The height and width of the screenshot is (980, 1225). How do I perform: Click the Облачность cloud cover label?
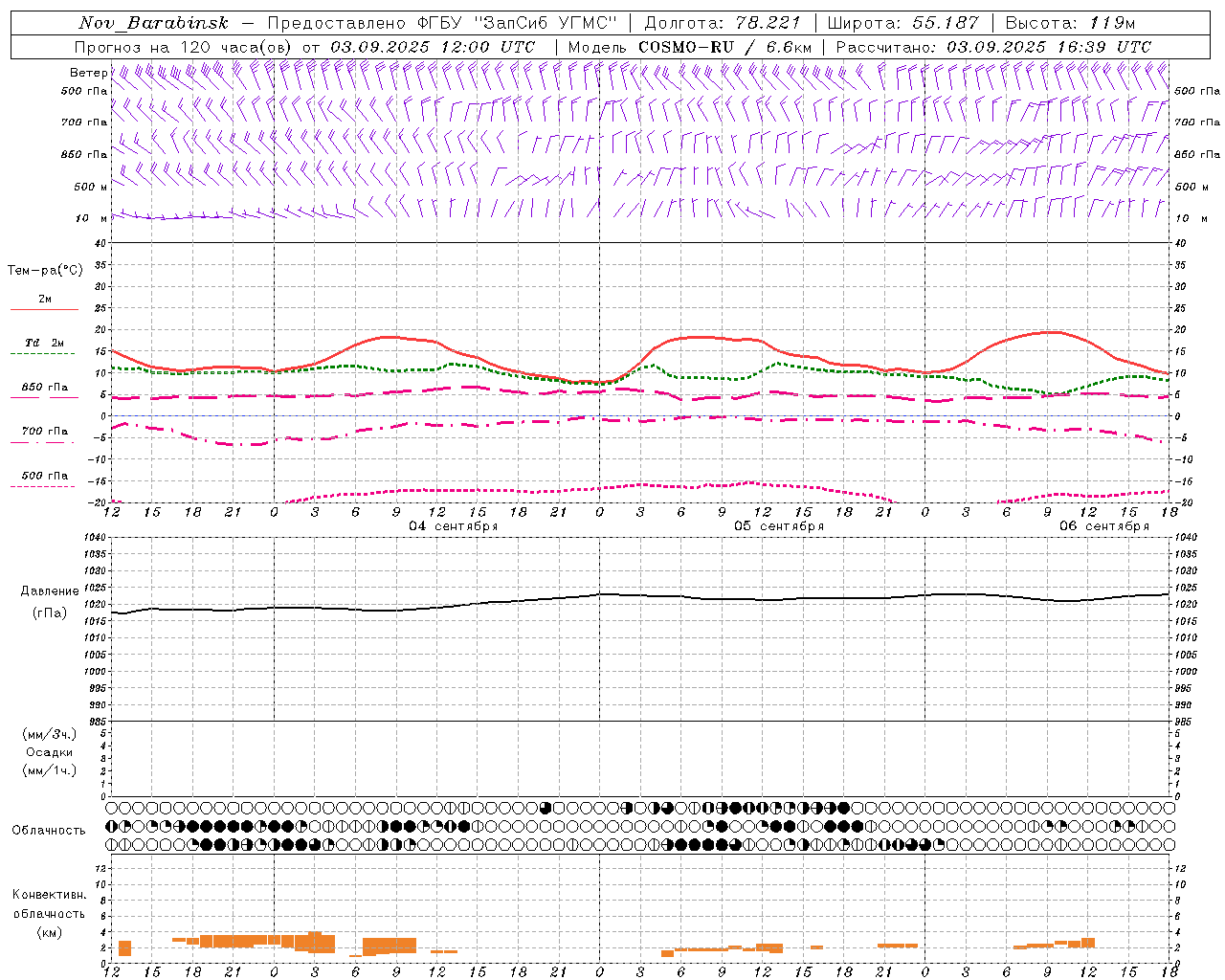click(49, 830)
